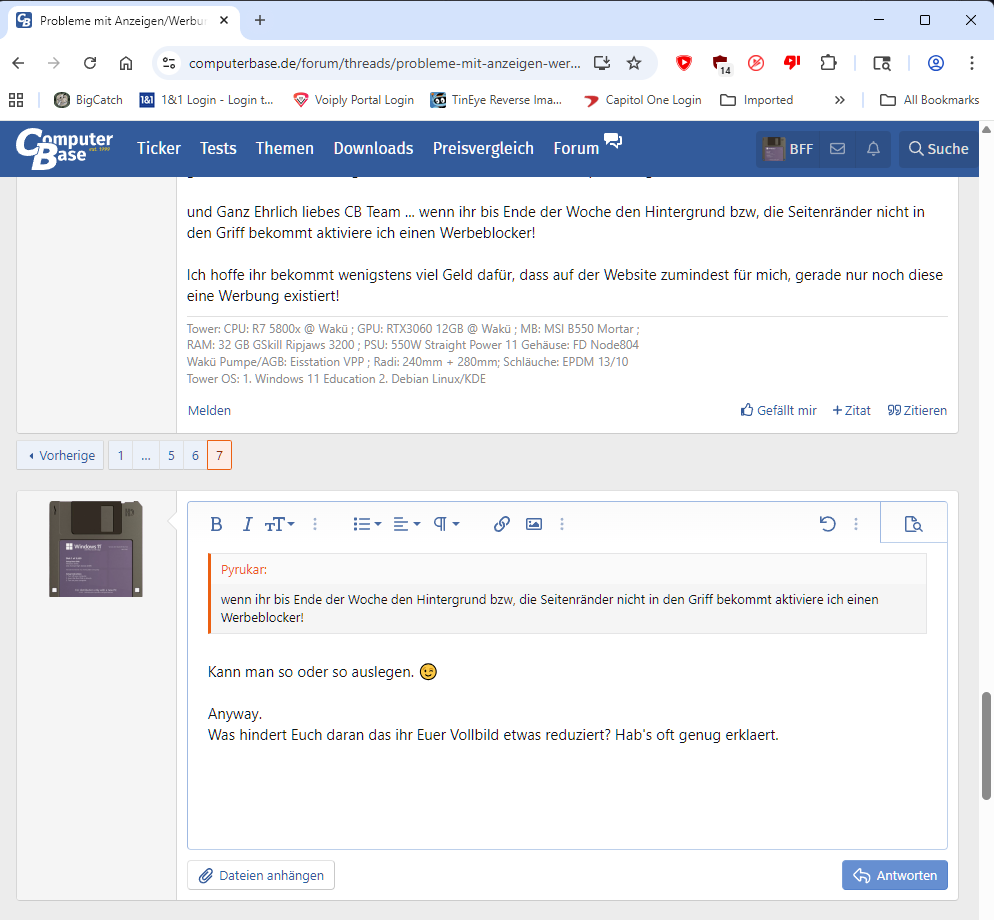Install the page as app icon
994x920 pixels.
tap(602, 63)
